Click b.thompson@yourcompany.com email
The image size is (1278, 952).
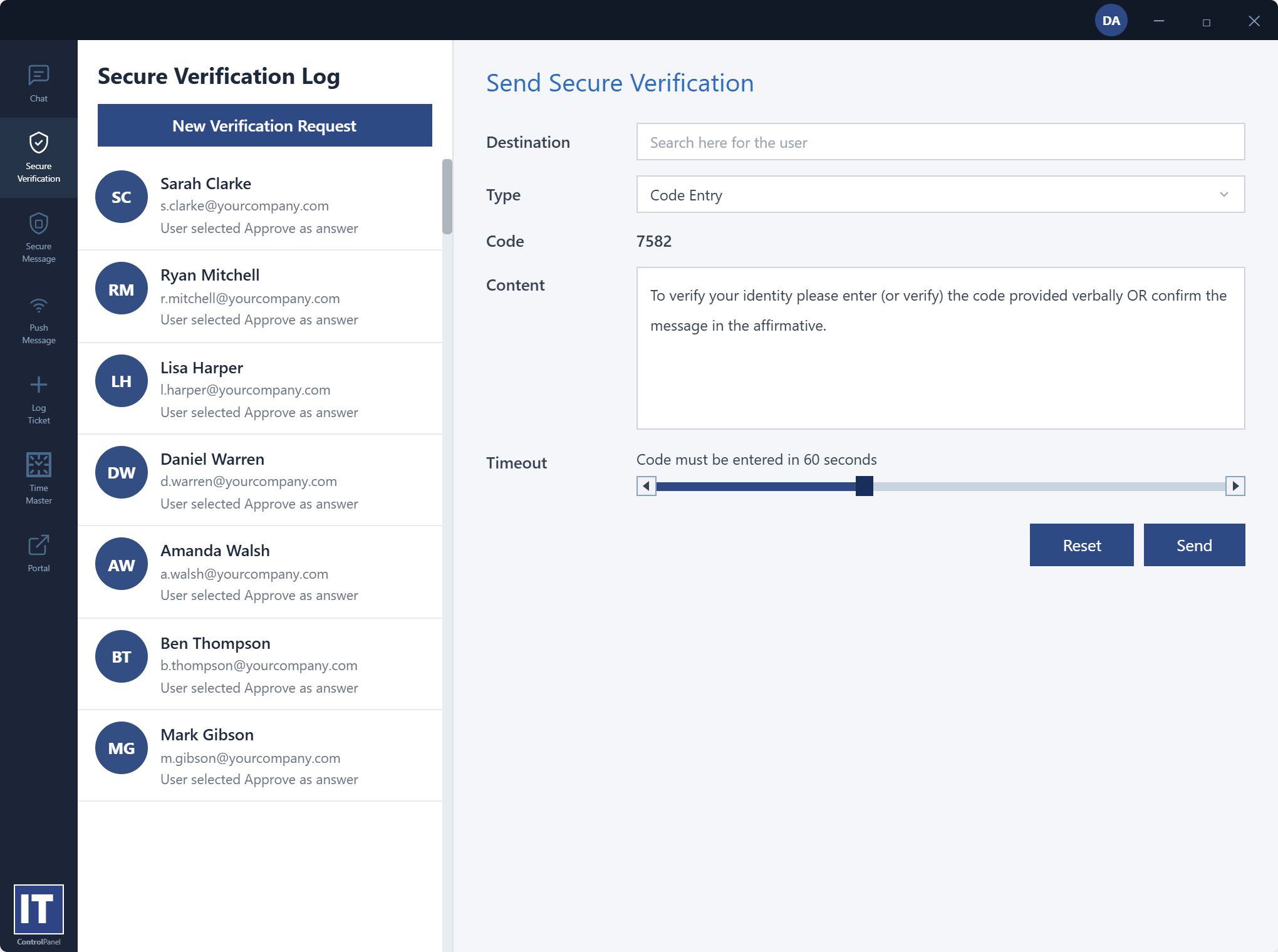tap(259, 665)
